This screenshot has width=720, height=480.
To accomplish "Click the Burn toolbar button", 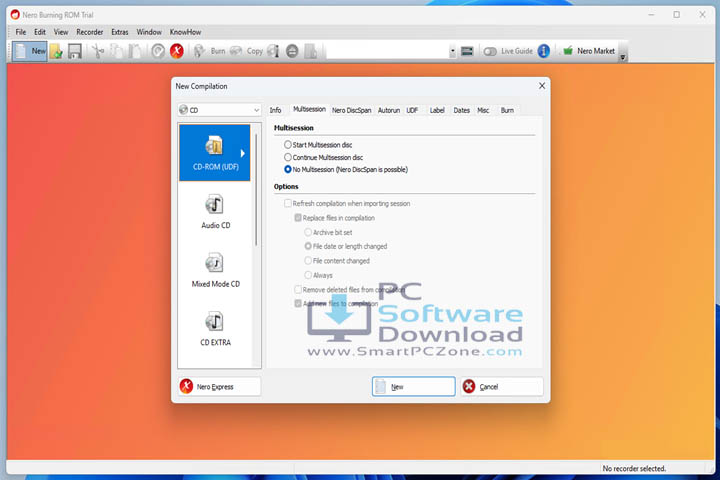I will coord(209,51).
